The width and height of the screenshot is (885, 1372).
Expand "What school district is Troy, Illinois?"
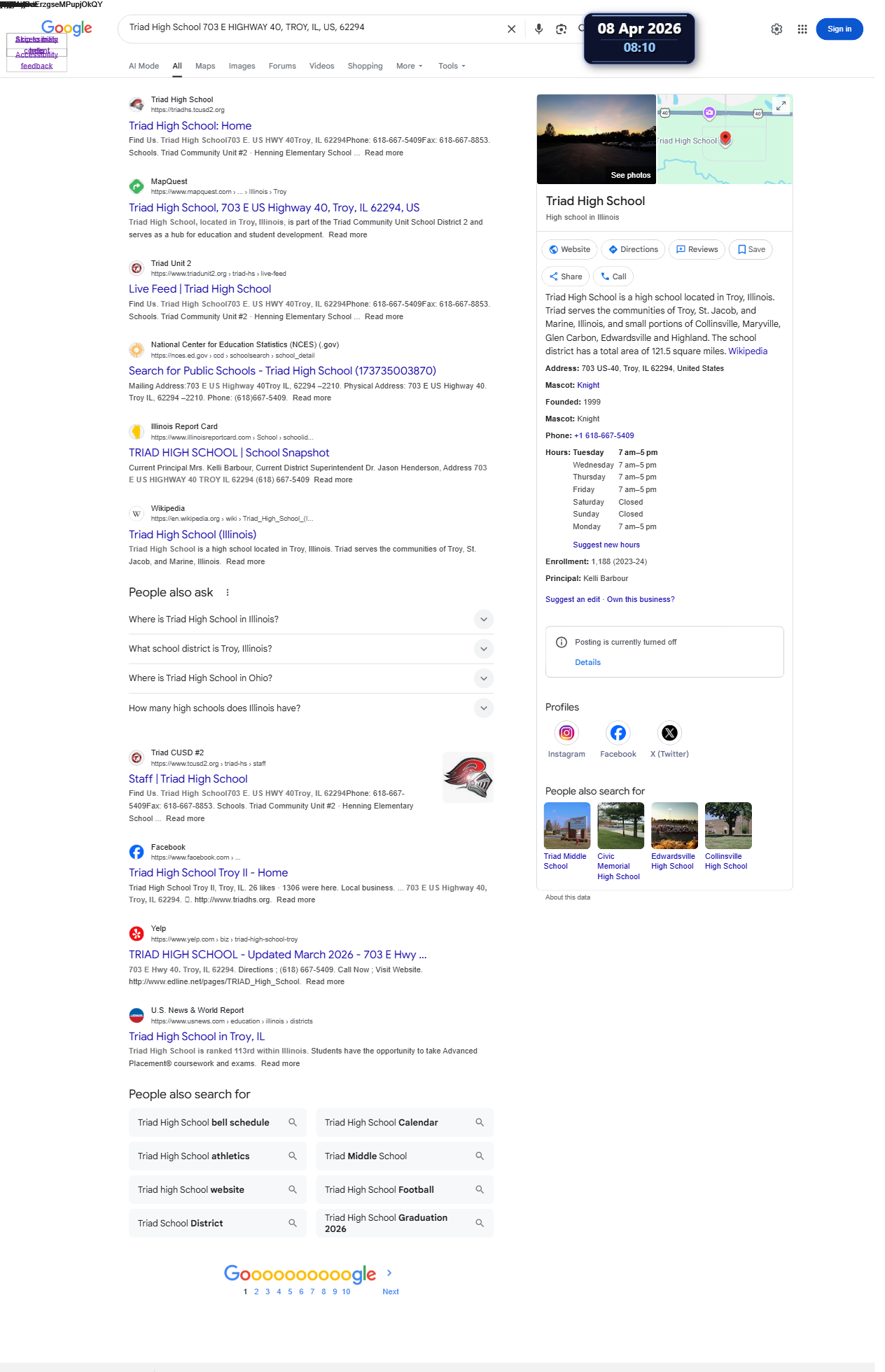point(311,649)
